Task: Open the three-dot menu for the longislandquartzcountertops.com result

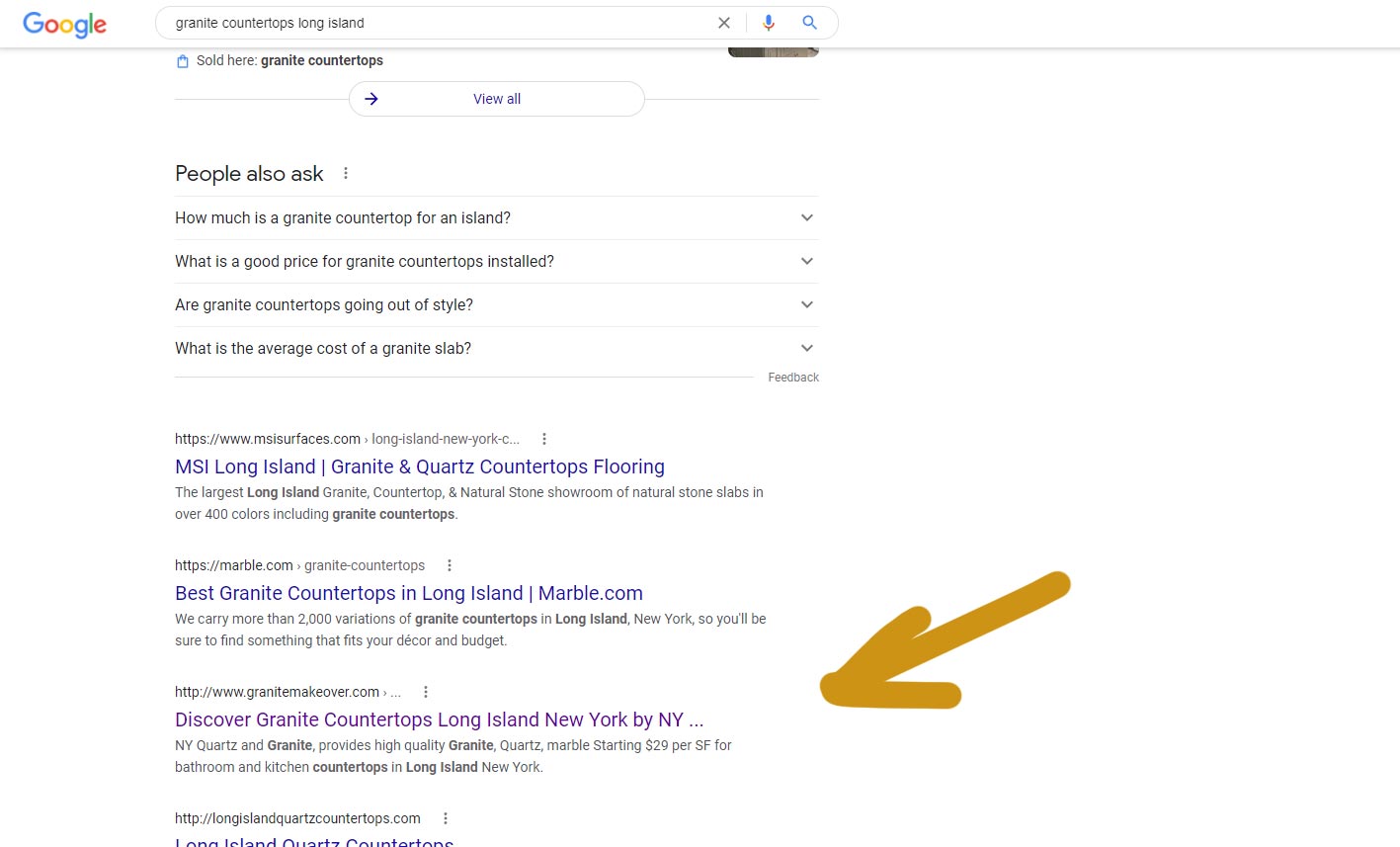Action: 446,818
